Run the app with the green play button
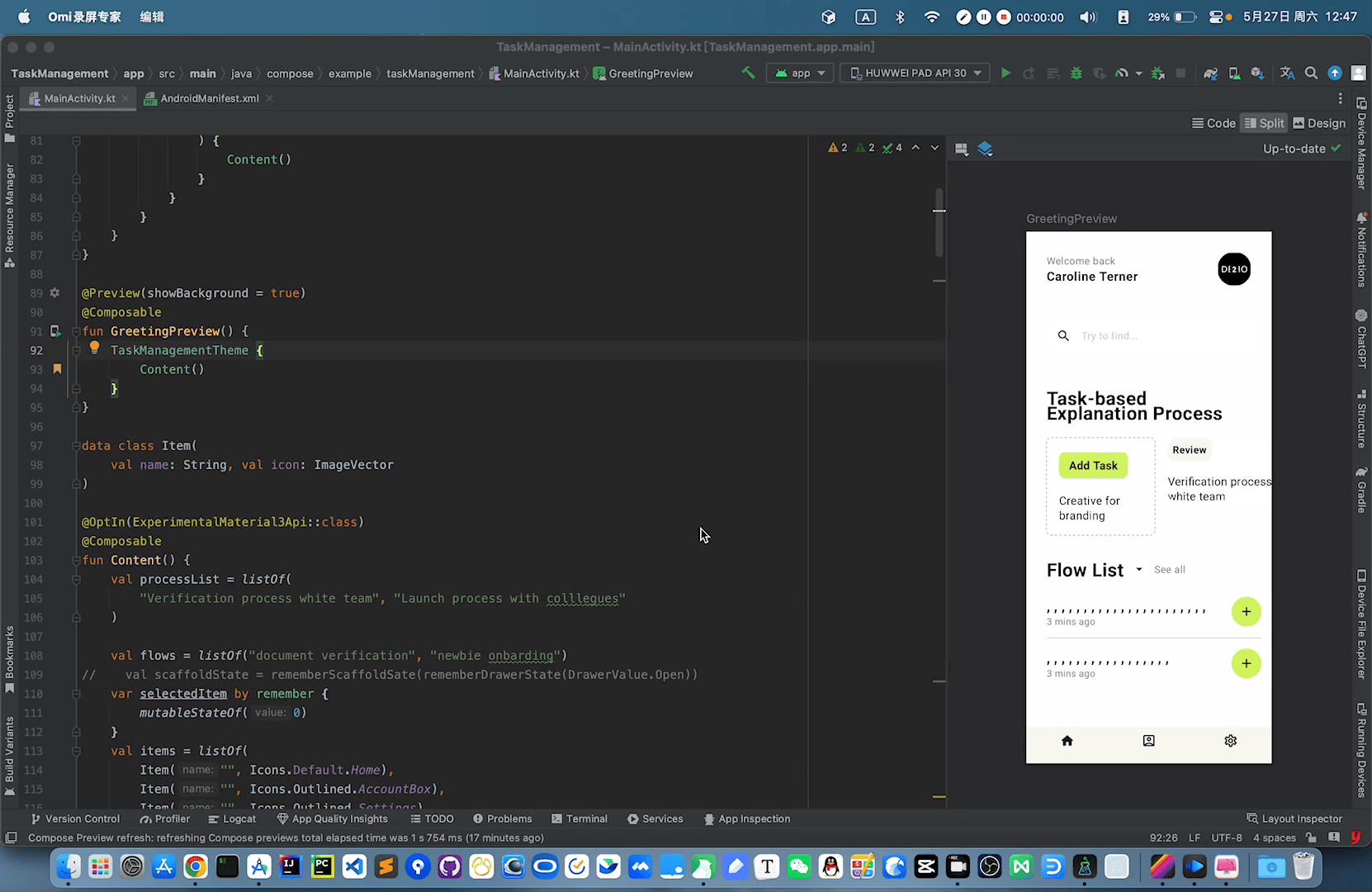 click(1005, 73)
